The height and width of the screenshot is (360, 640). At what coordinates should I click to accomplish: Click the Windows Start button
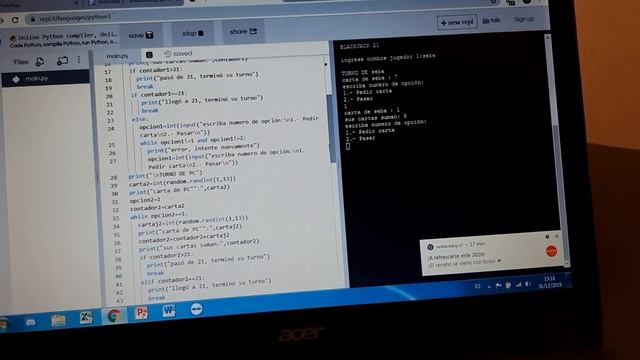pos(3,325)
